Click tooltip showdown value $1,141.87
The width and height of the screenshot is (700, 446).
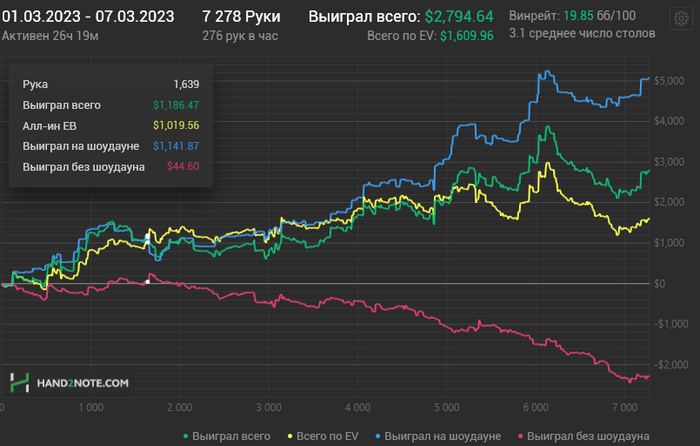176,146
